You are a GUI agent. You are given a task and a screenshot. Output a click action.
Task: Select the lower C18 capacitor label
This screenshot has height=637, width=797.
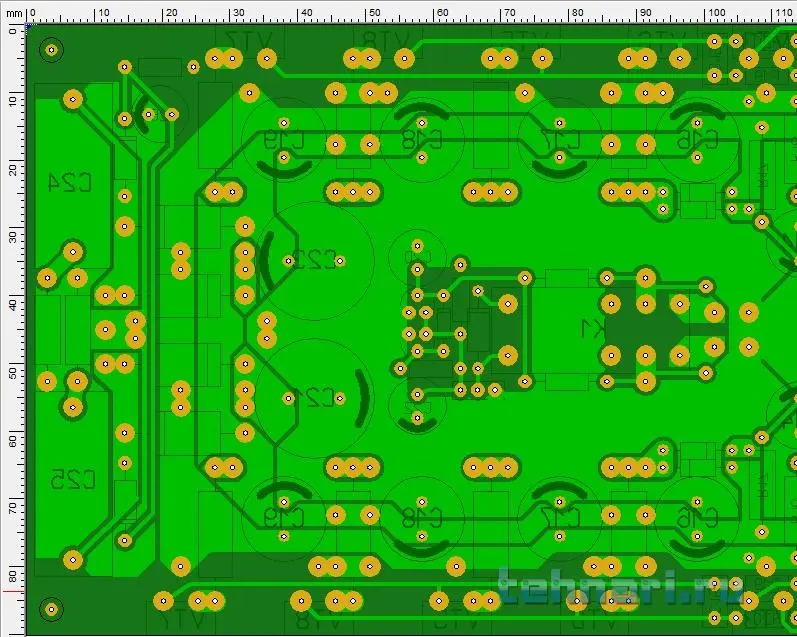[x=422, y=518]
